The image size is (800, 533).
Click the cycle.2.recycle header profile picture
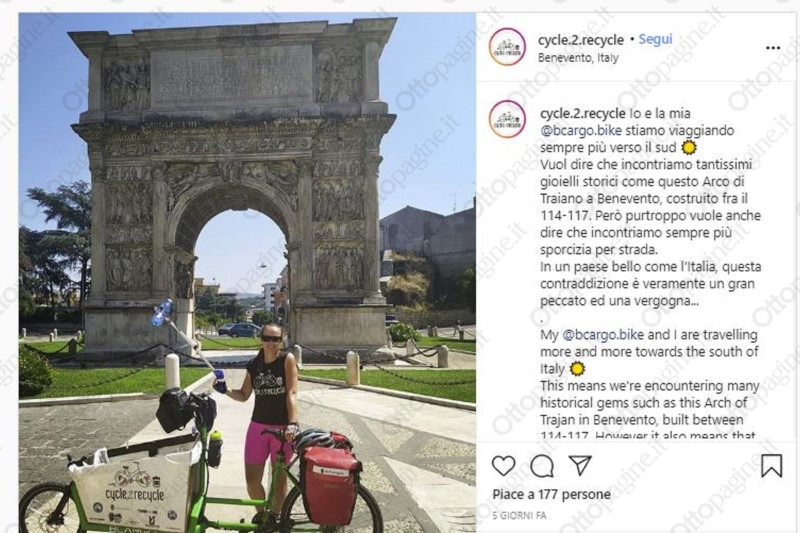[507, 47]
